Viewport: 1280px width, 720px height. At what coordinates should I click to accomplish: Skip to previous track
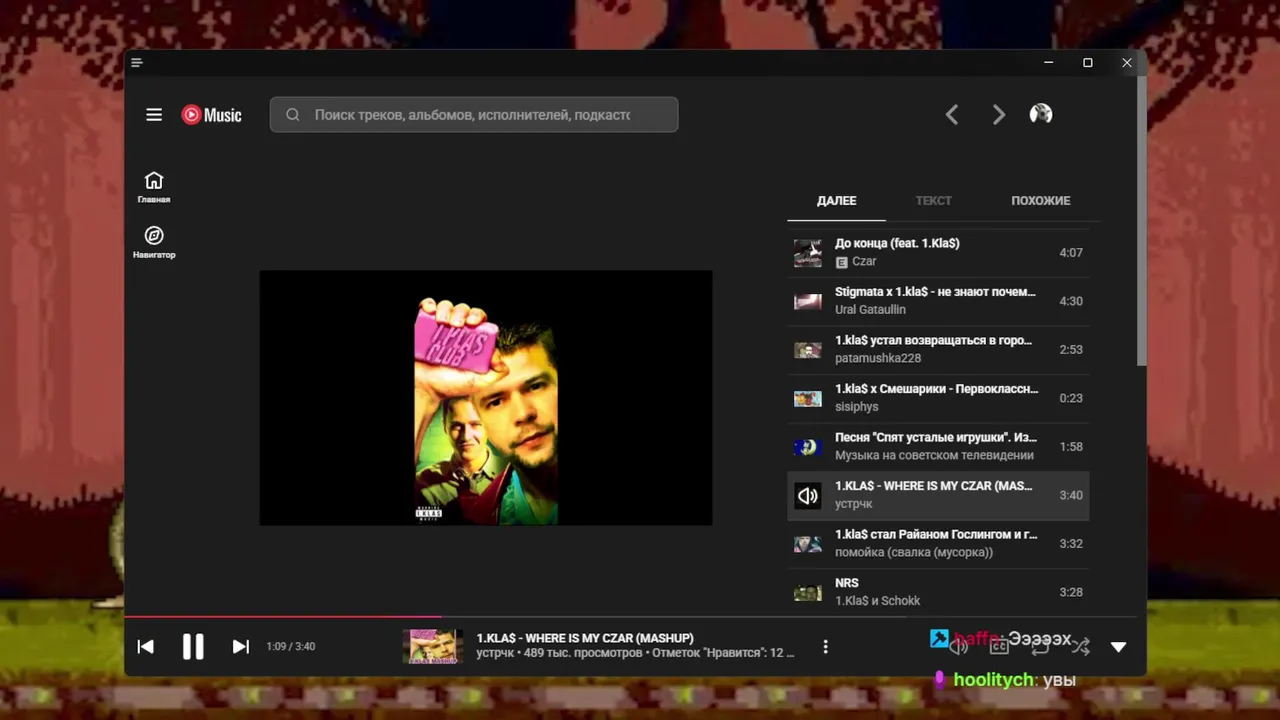pos(146,647)
